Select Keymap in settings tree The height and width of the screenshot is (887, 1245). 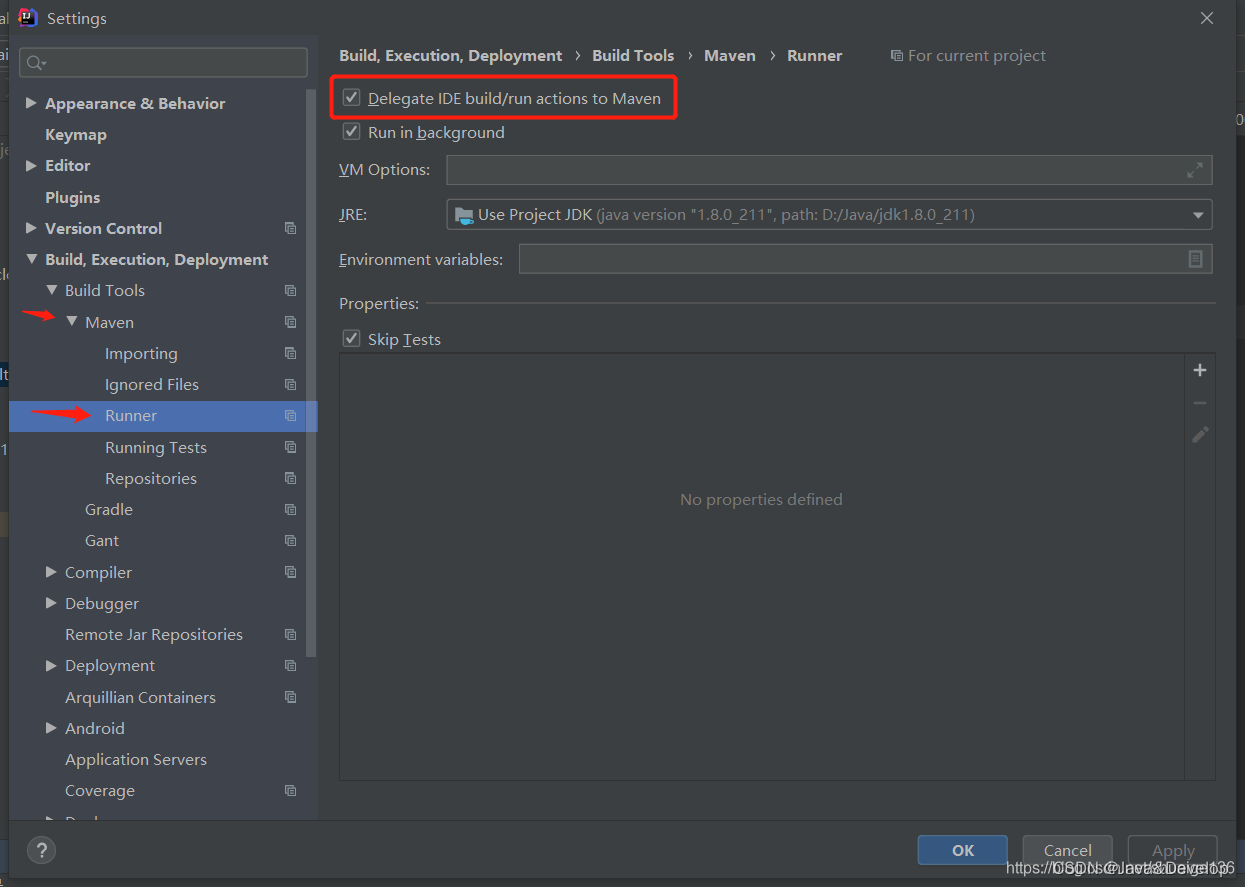[x=76, y=134]
